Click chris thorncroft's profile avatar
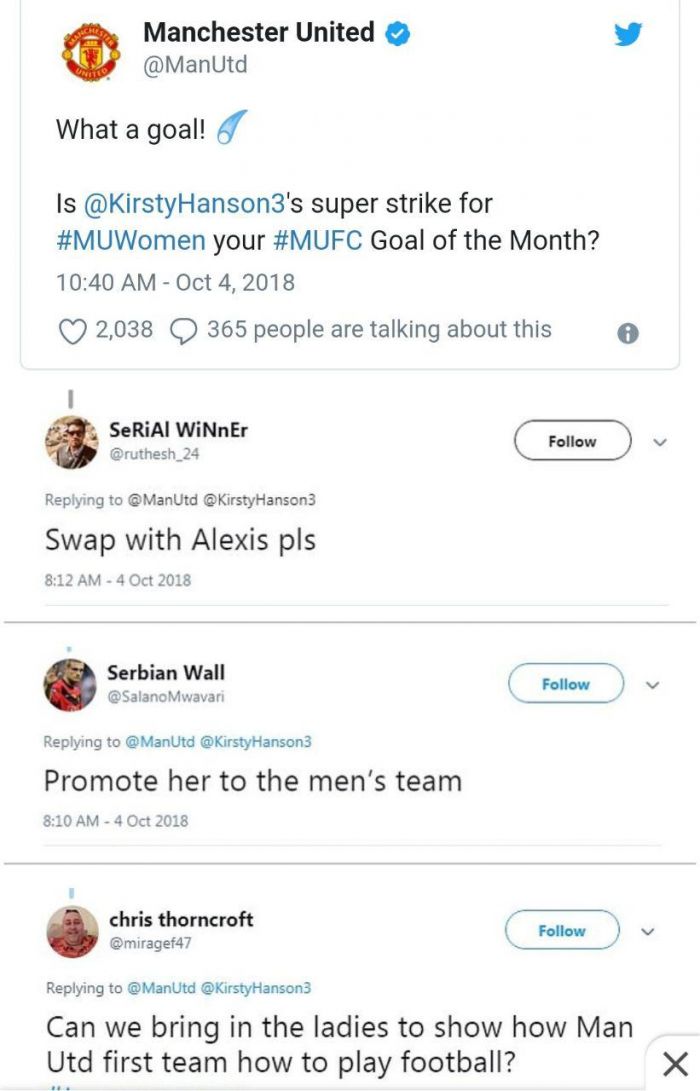Viewport: 700px width, 1091px height. click(x=72, y=932)
